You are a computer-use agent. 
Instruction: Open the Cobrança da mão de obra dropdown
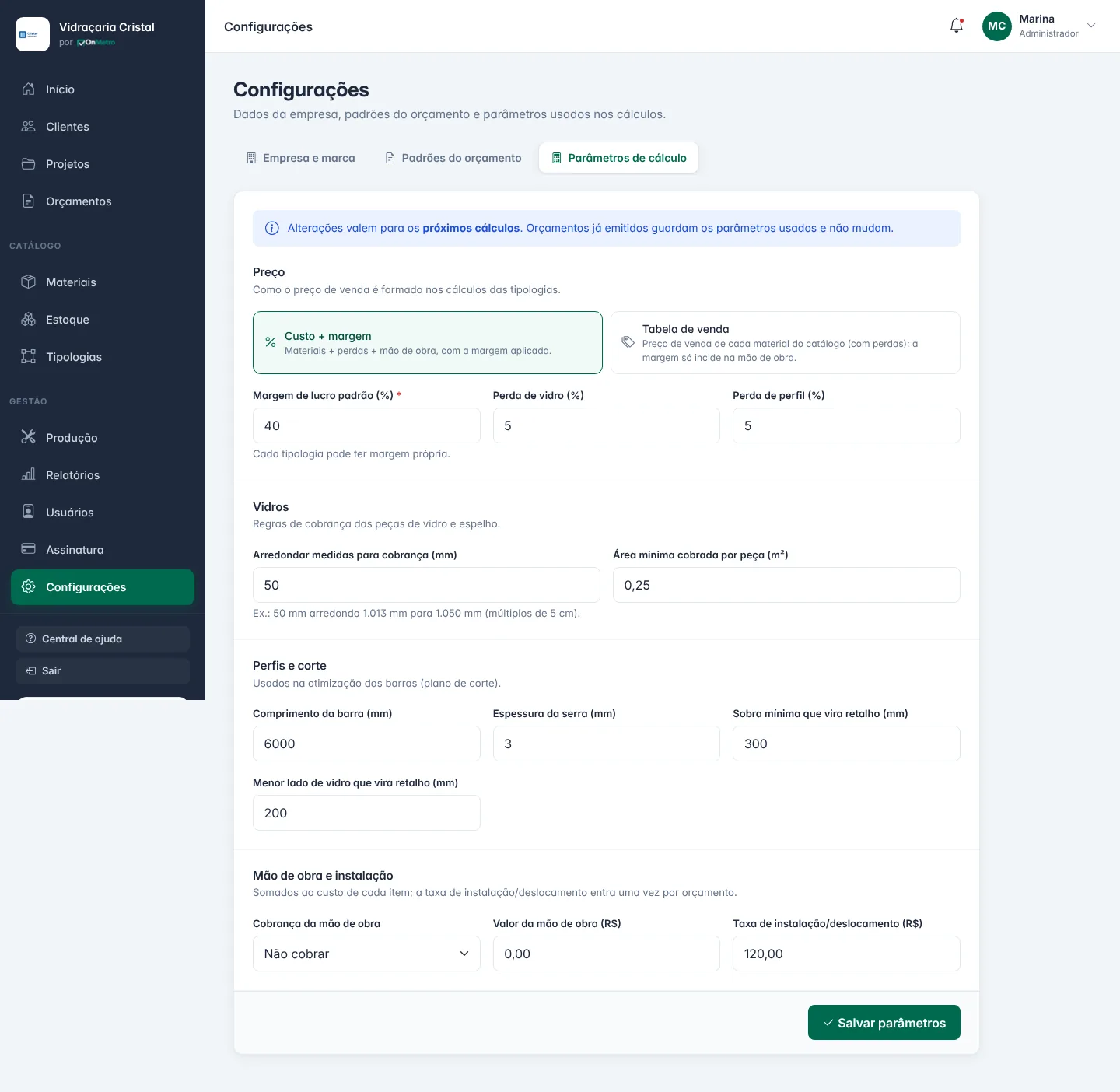click(366, 954)
